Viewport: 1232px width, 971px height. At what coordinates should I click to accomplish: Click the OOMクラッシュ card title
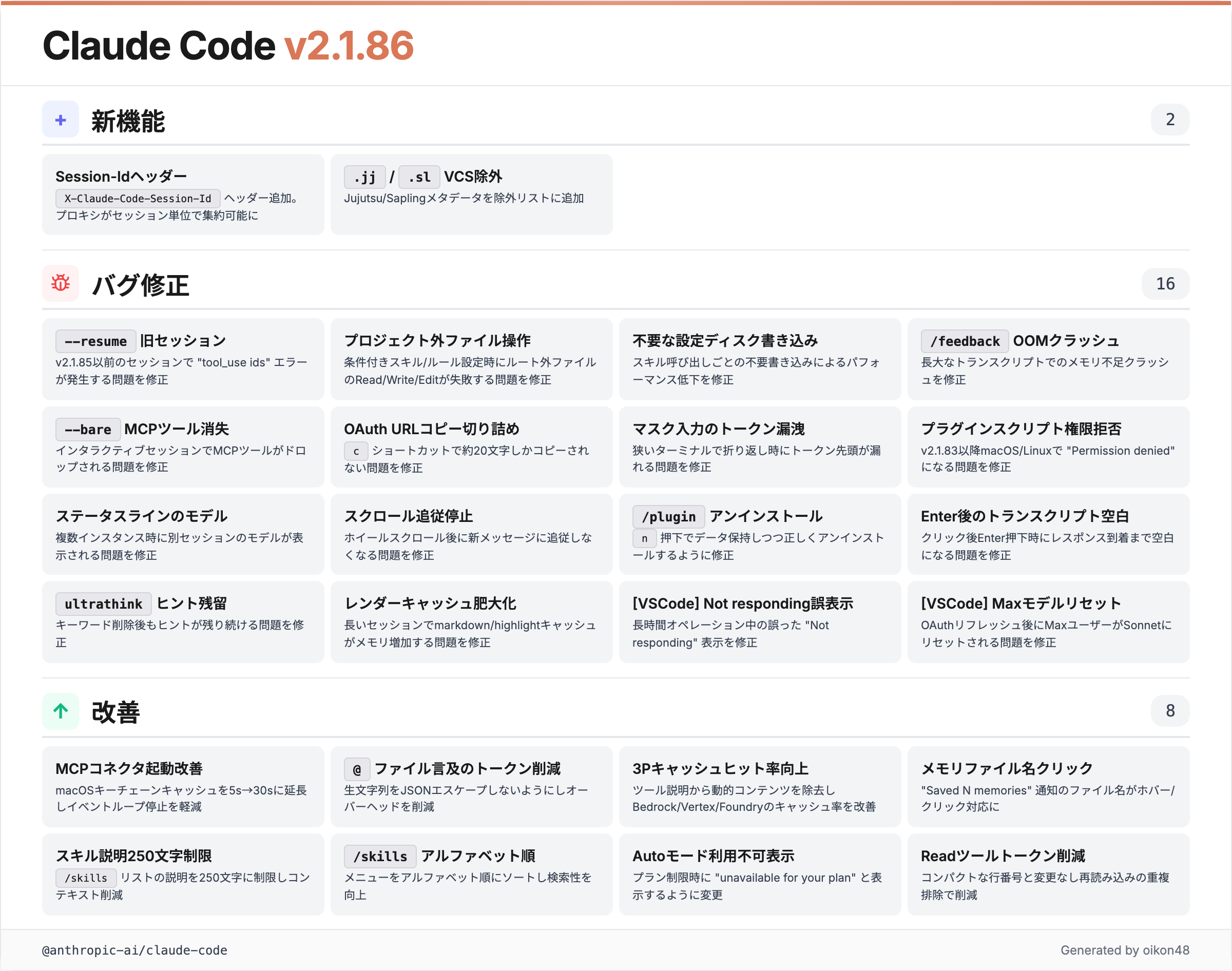(1065, 341)
